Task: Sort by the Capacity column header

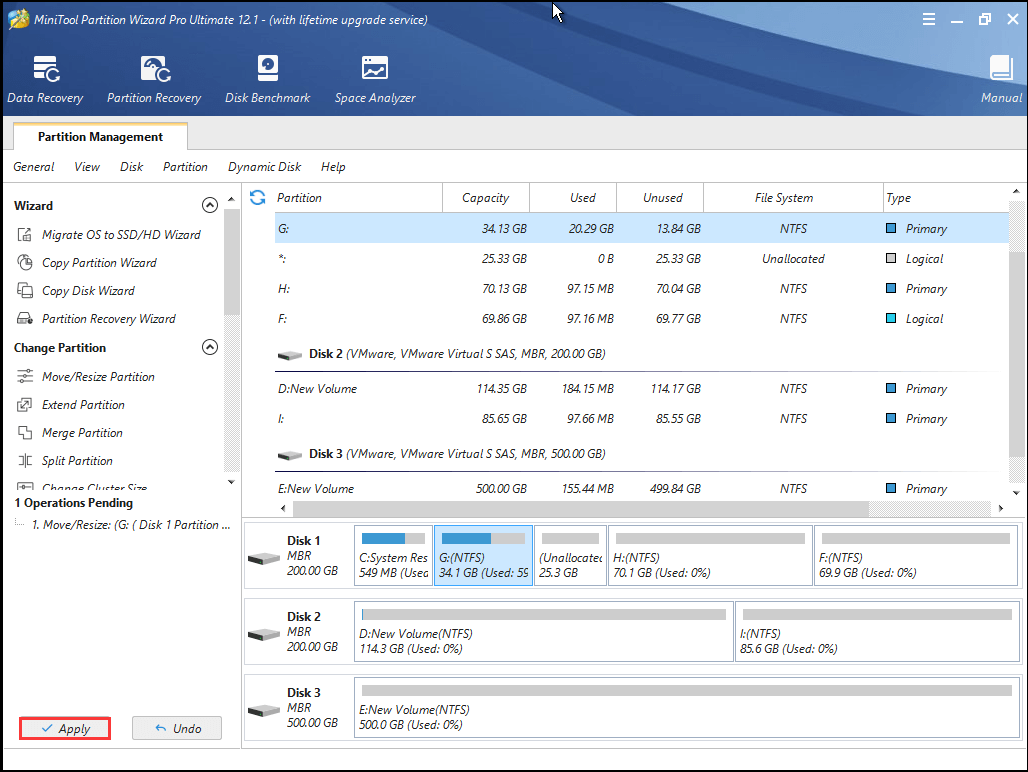Action: click(486, 197)
